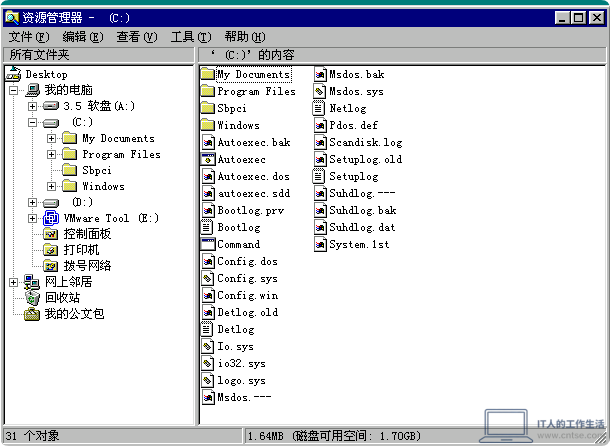Image resolution: width=610 pixels, height=446 pixels.
Task: Expand the (D:) drive node
Action: click(32, 202)
